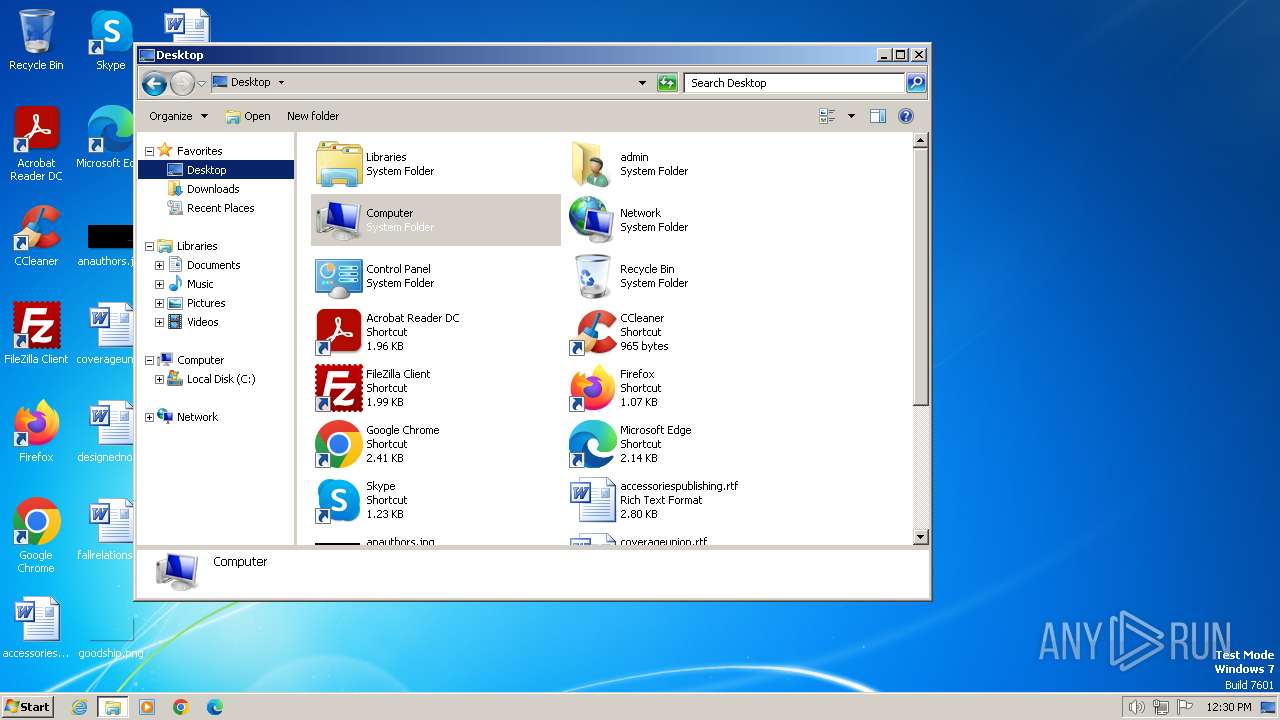Screen dimensions: 1280x720
Task: Click the Open toolbar button
Action: [248, 116]
